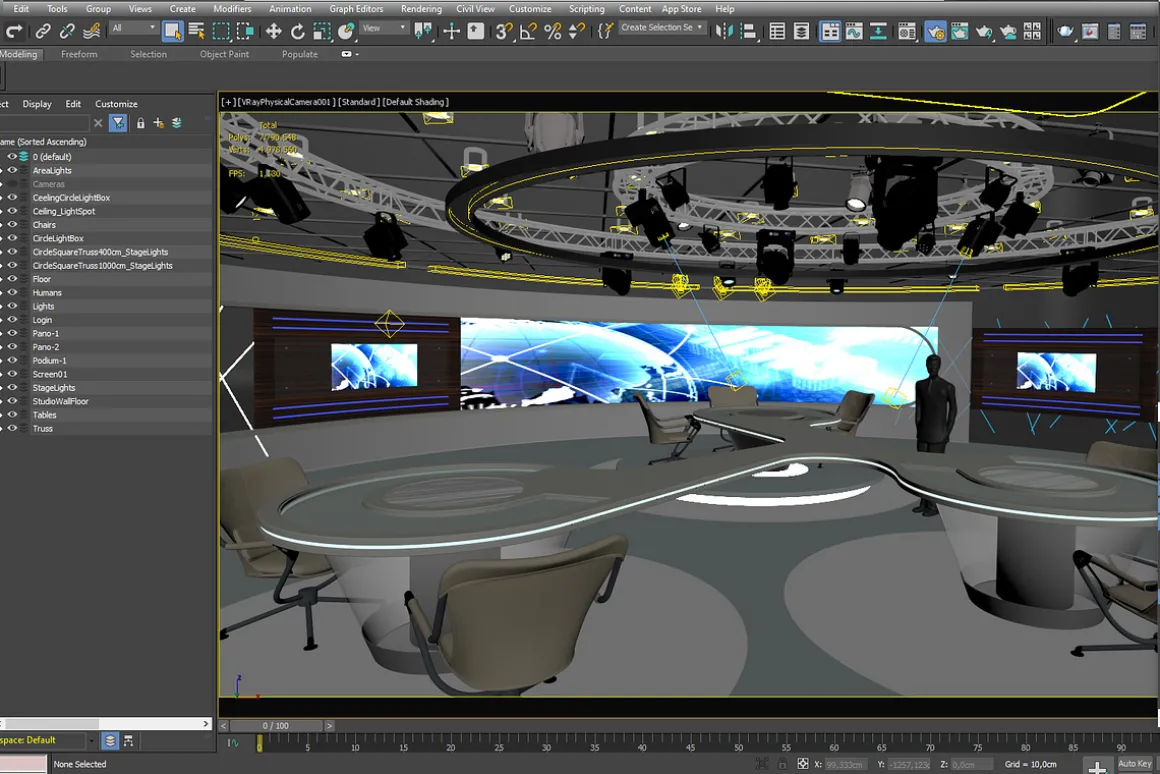This screenshot has width=1160, height=774.
Task: Click the Redo arrow icon
Action: click(13, 31)
